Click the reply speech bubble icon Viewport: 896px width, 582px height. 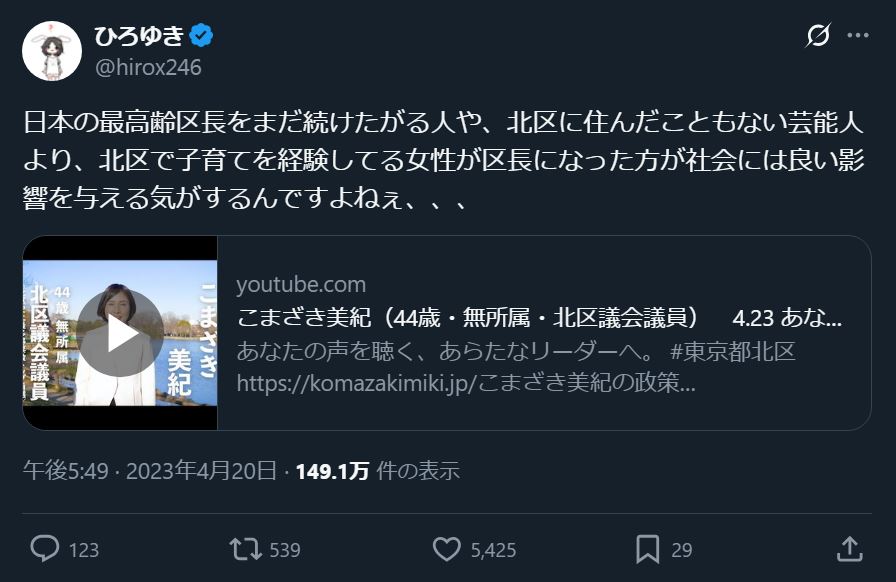45,549
